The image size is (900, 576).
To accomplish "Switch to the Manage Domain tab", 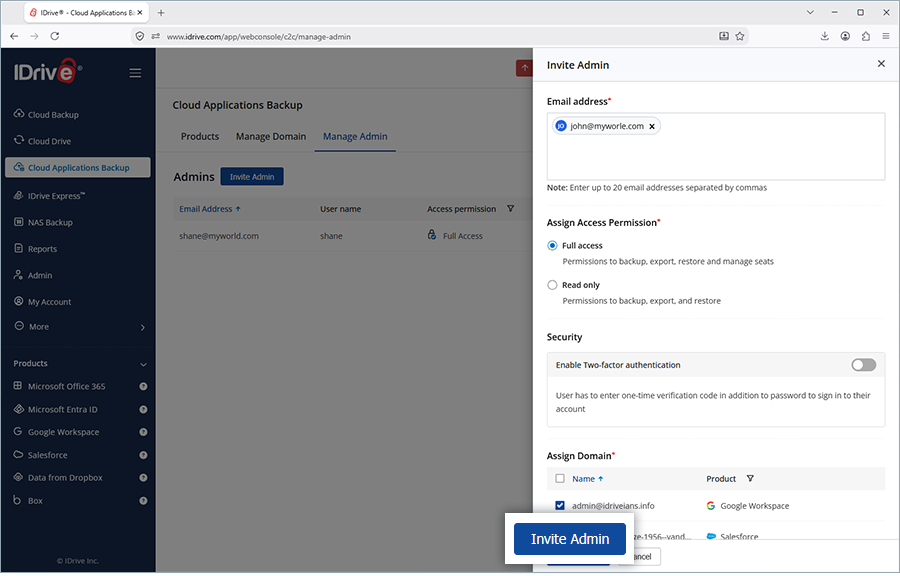I will click(x=271, y=136).
